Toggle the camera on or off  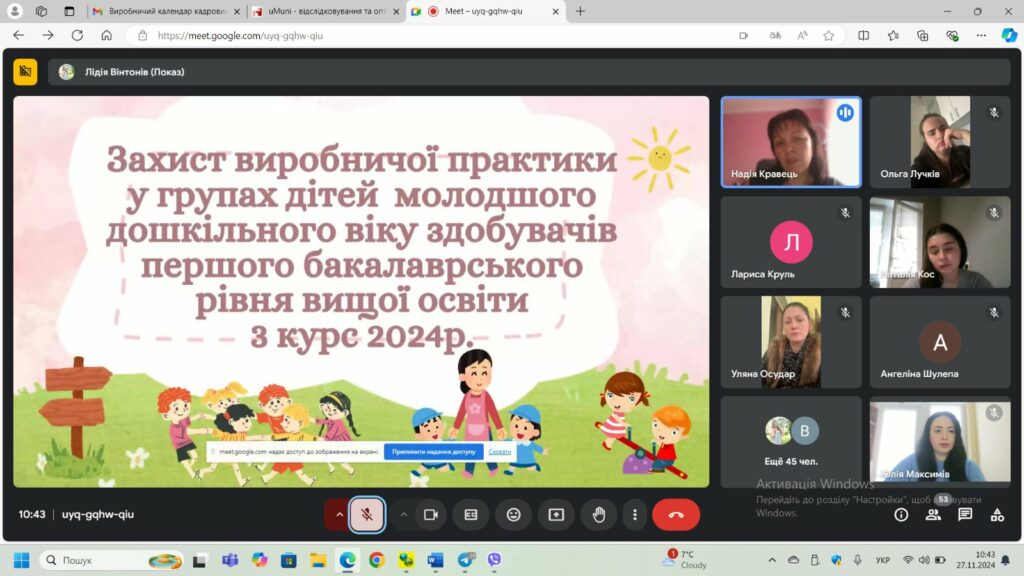click(x=431, y=515)
